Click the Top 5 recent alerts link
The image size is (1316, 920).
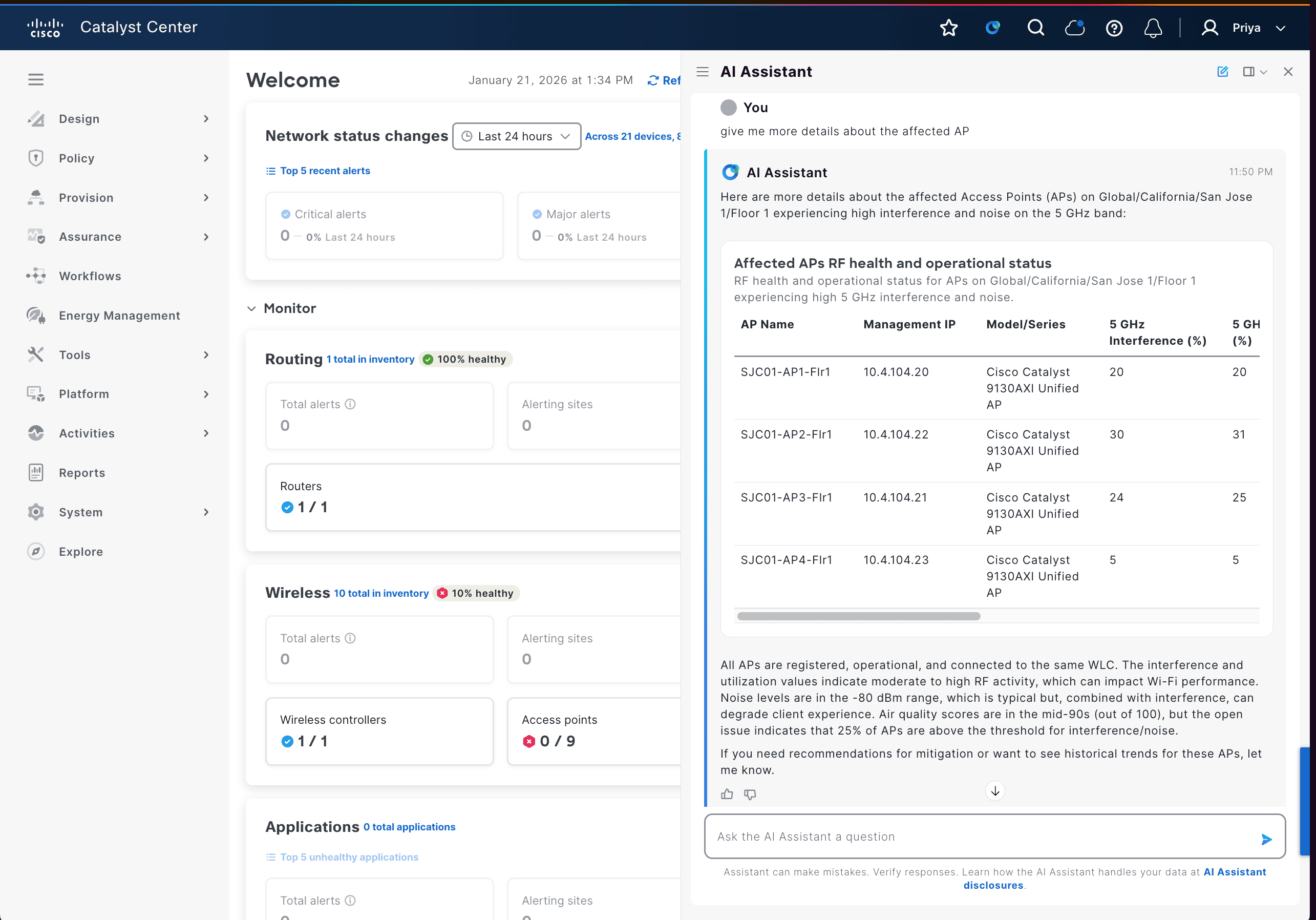(x=325, y=170)
